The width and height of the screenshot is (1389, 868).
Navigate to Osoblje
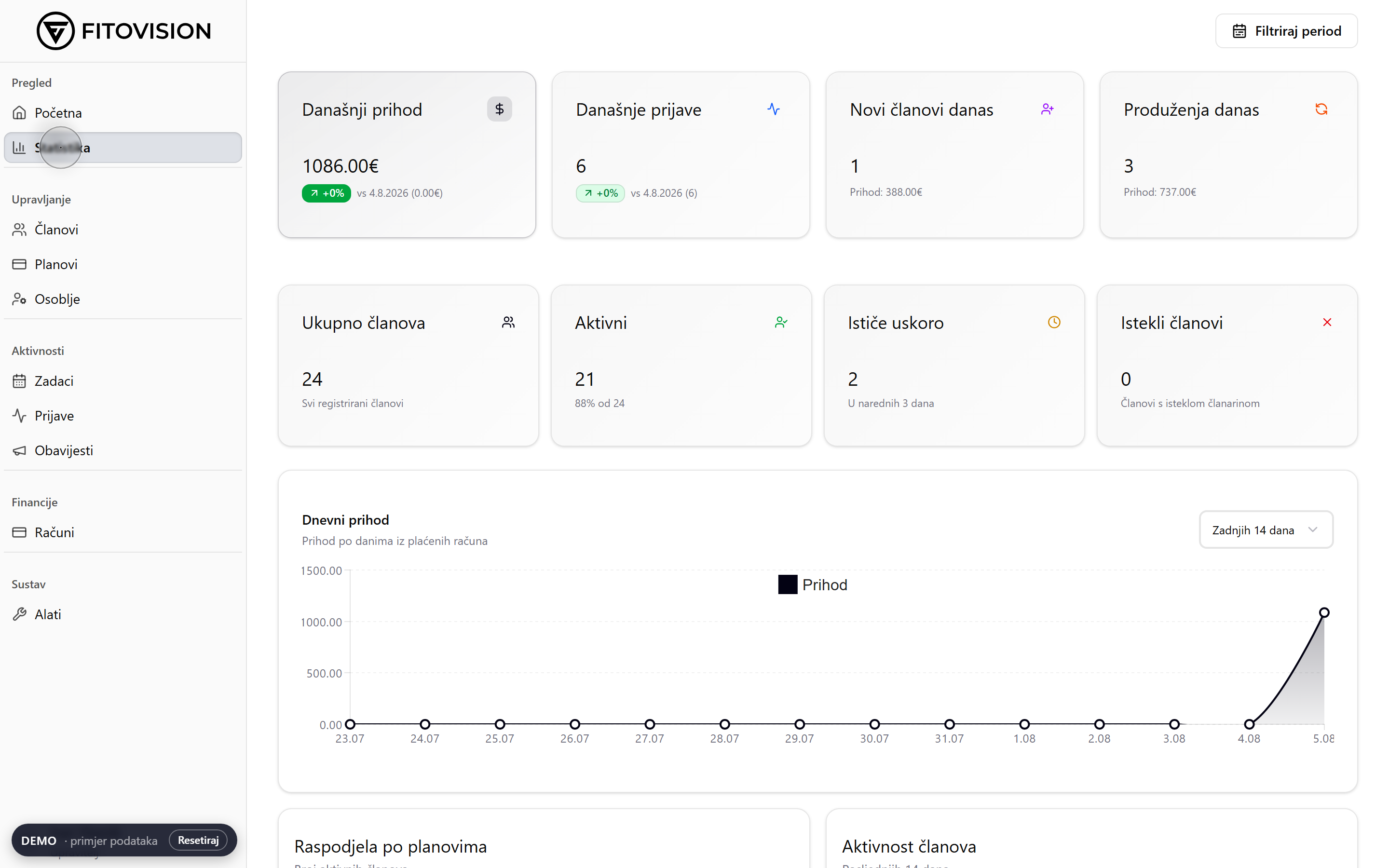[123, 299]
